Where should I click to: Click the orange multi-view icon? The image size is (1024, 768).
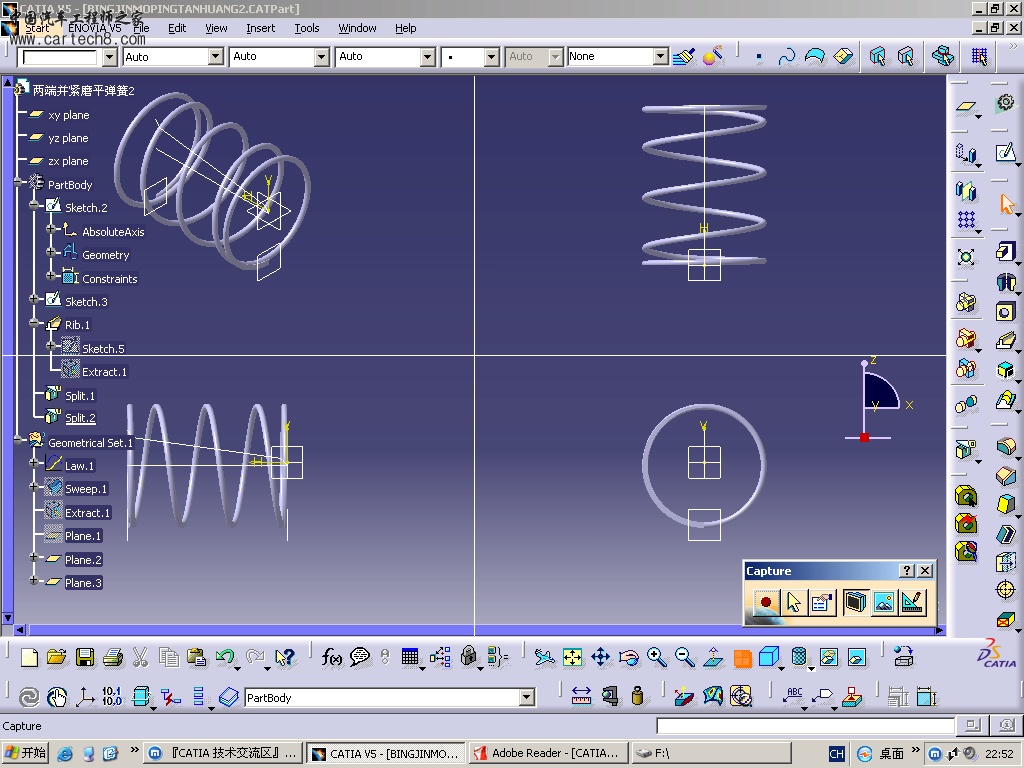point(743,658)
